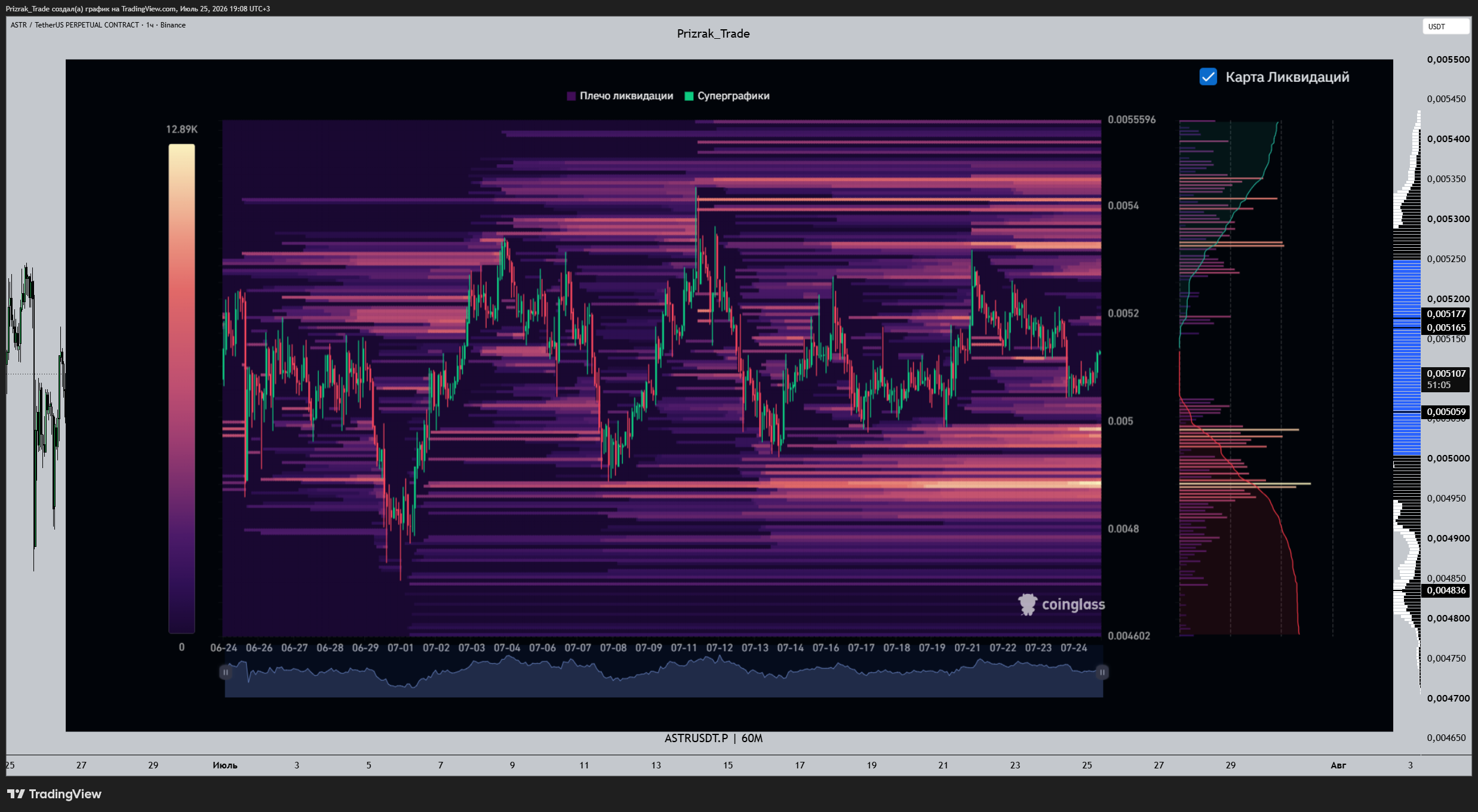Viewport: 1478px width, 812px height.
Task: Click the coinglass logo
Action: [x=1062, y=604]
